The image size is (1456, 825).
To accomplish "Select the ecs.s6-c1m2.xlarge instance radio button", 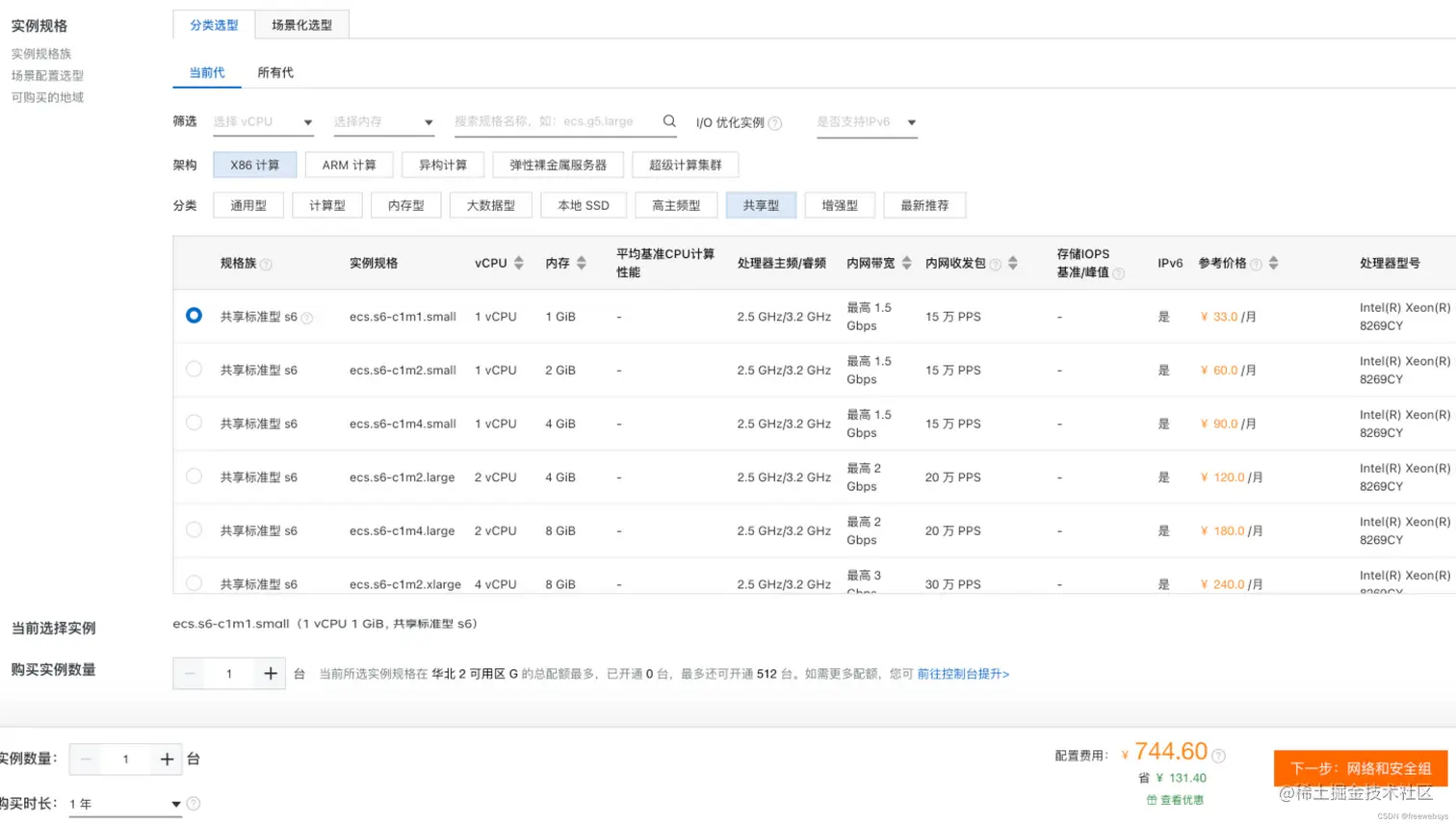I will click(x=194, y=583).
